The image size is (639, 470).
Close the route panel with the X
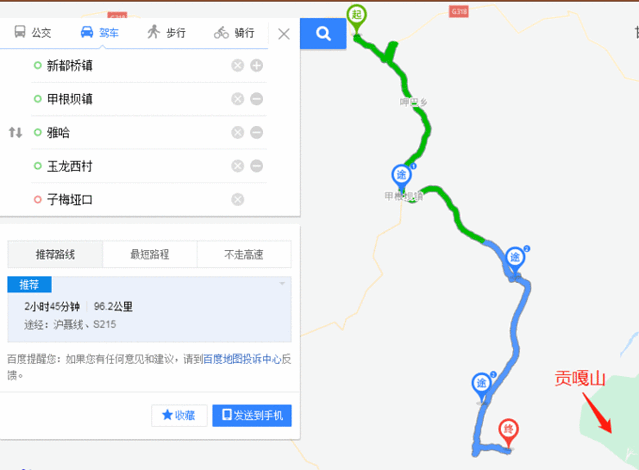[x=284, y=34]
